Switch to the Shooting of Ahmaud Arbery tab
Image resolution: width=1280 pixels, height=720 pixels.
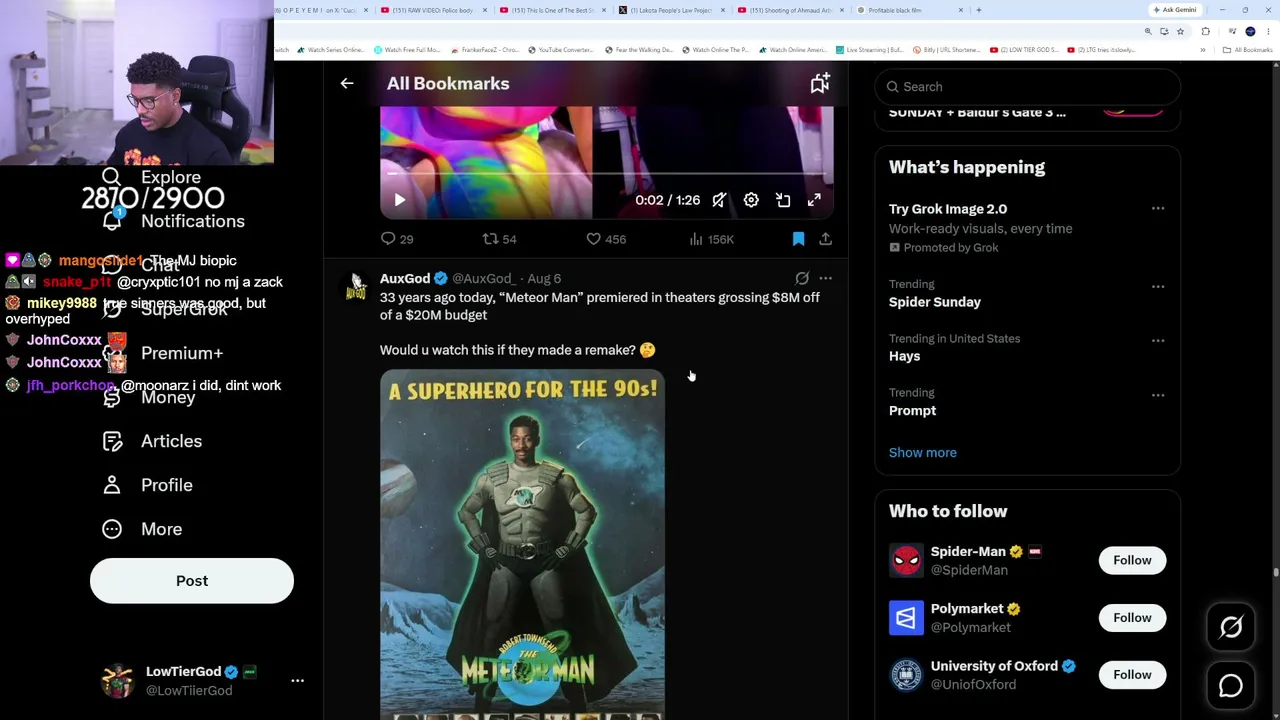click(x=791, y=10)
